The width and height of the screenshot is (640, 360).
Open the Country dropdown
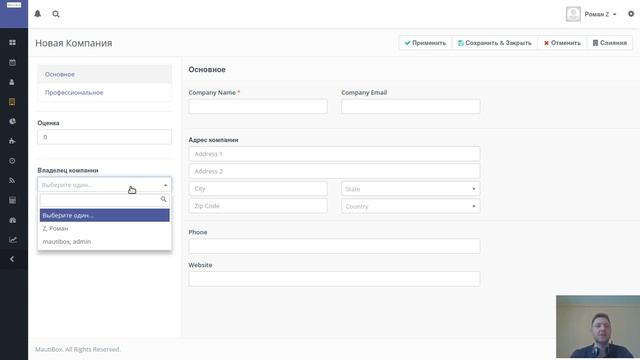click(411, 207)
